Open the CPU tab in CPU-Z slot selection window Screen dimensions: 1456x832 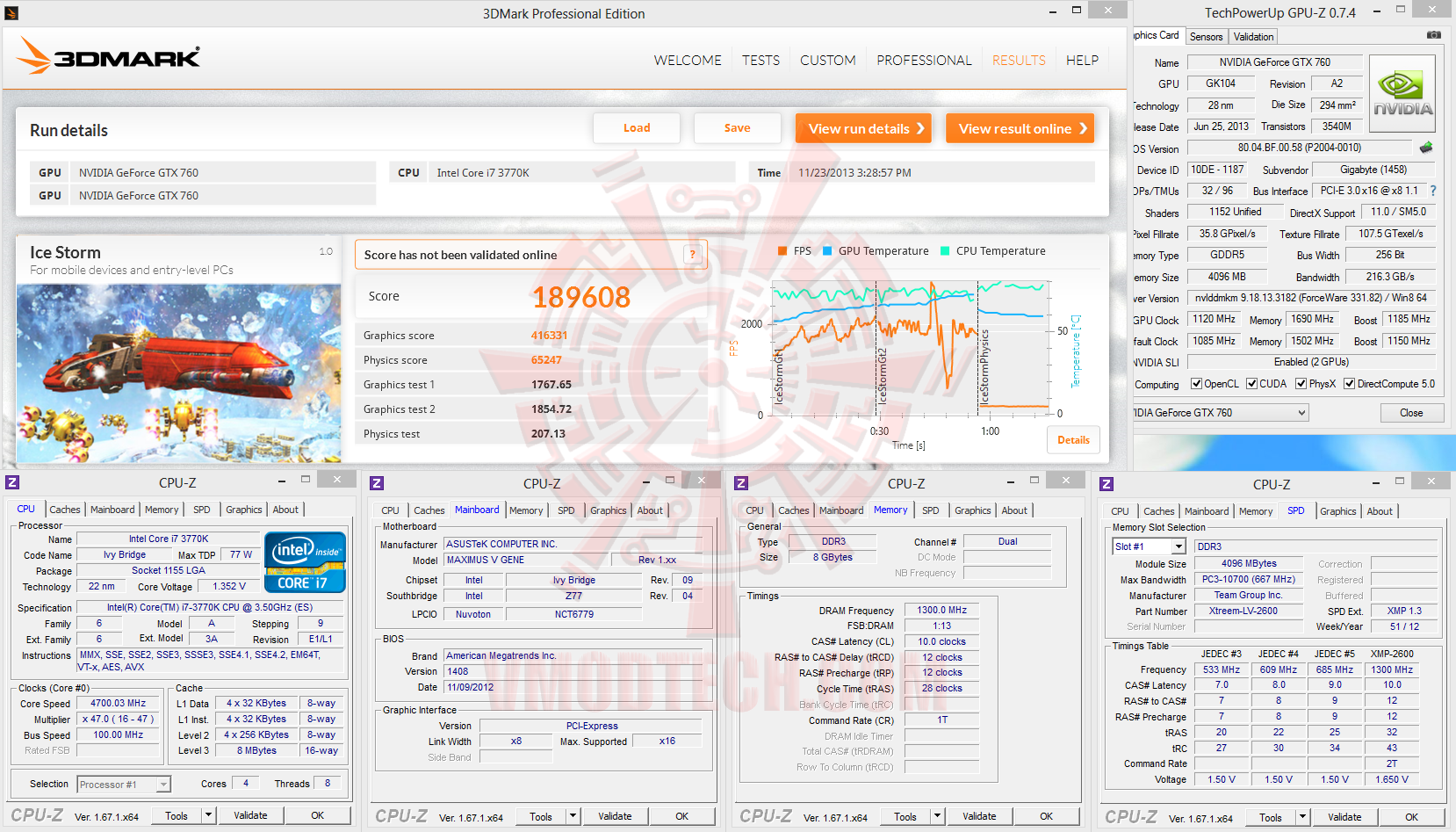point(1120,511)
